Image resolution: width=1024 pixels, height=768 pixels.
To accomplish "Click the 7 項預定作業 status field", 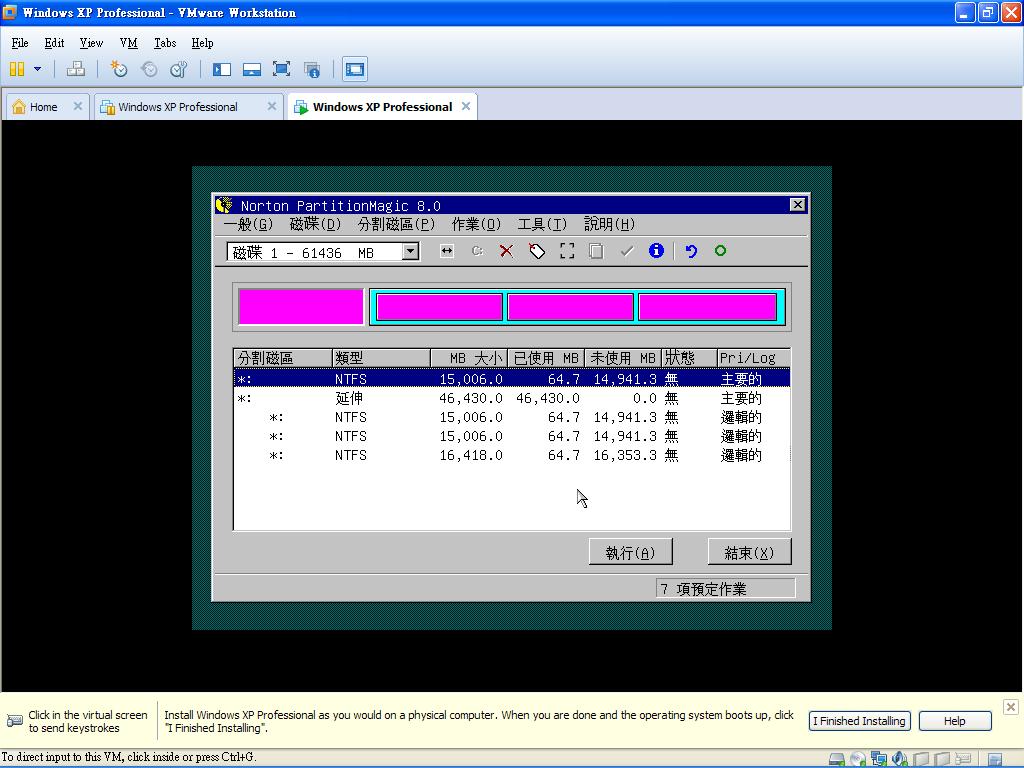I will coord(726,588).
